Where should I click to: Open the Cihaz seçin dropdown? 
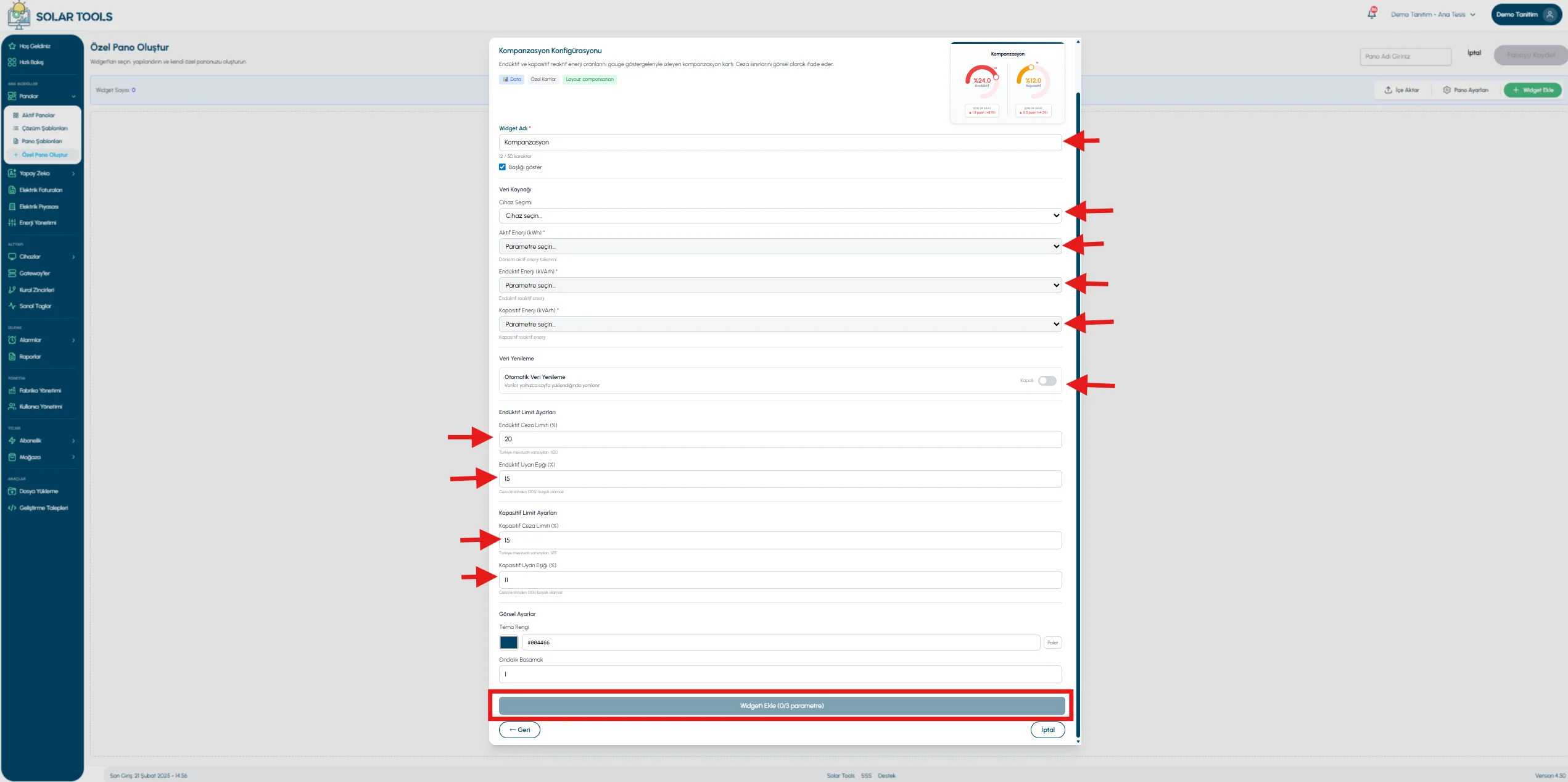point(780,216)
